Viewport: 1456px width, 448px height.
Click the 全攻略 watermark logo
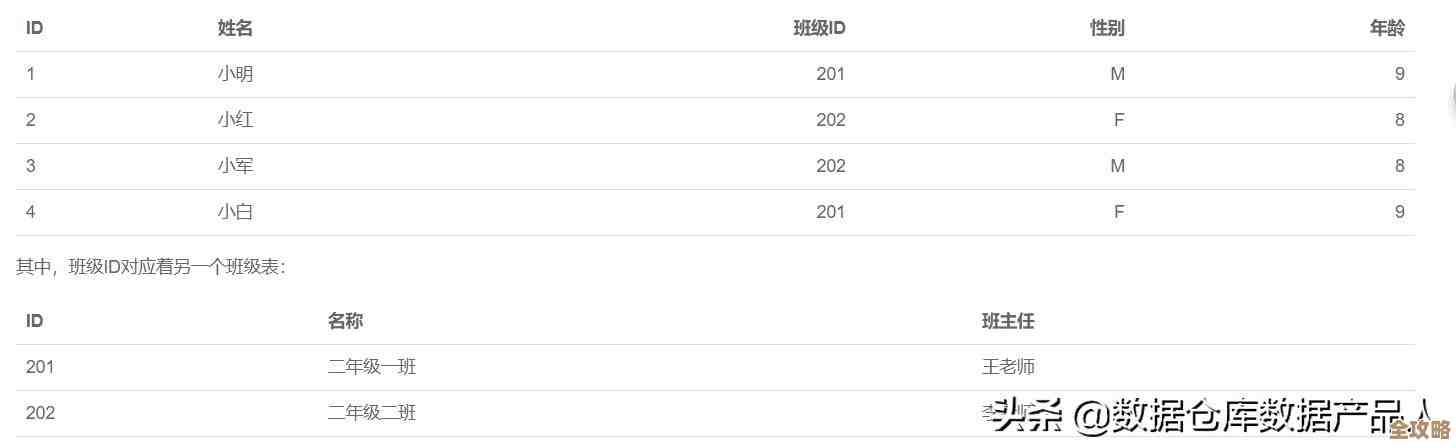[x=1419, y=432]
